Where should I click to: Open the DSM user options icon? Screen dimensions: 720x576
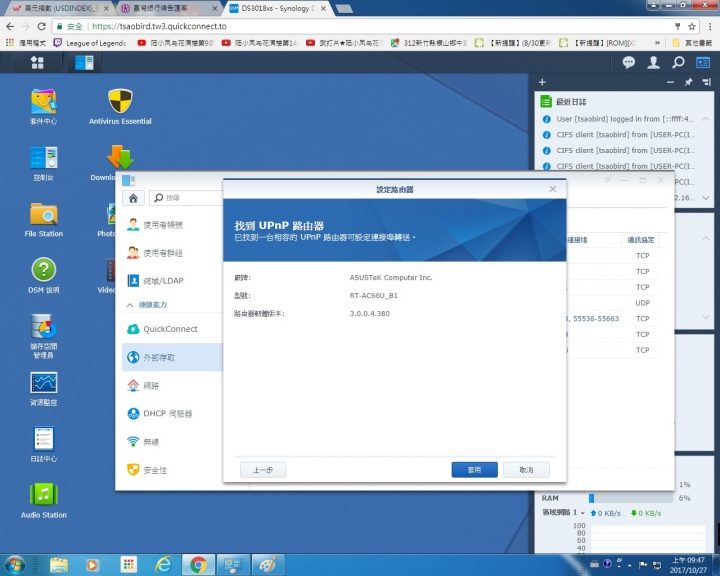click(653, 62)
